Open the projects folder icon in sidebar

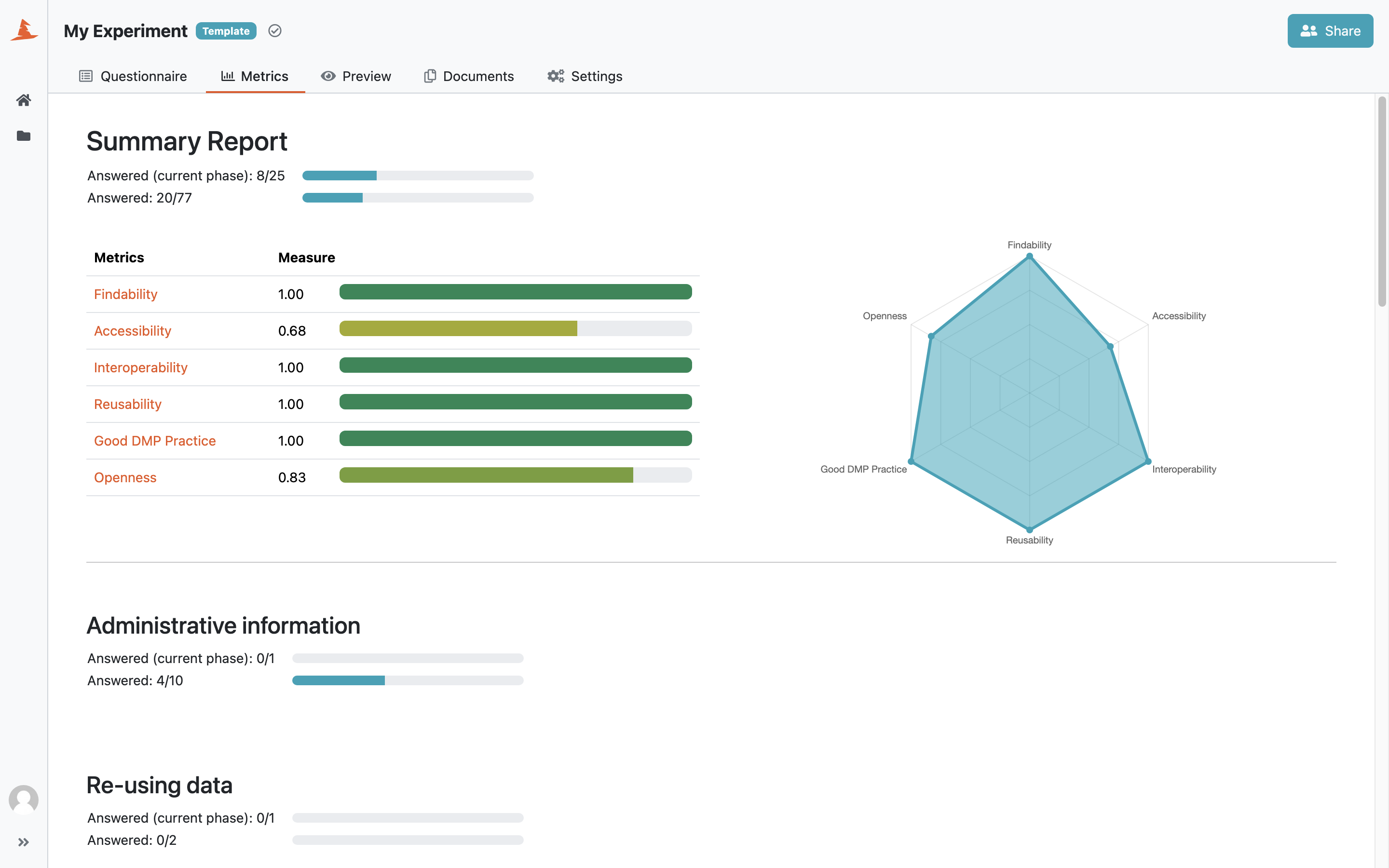tap(24, 136)
